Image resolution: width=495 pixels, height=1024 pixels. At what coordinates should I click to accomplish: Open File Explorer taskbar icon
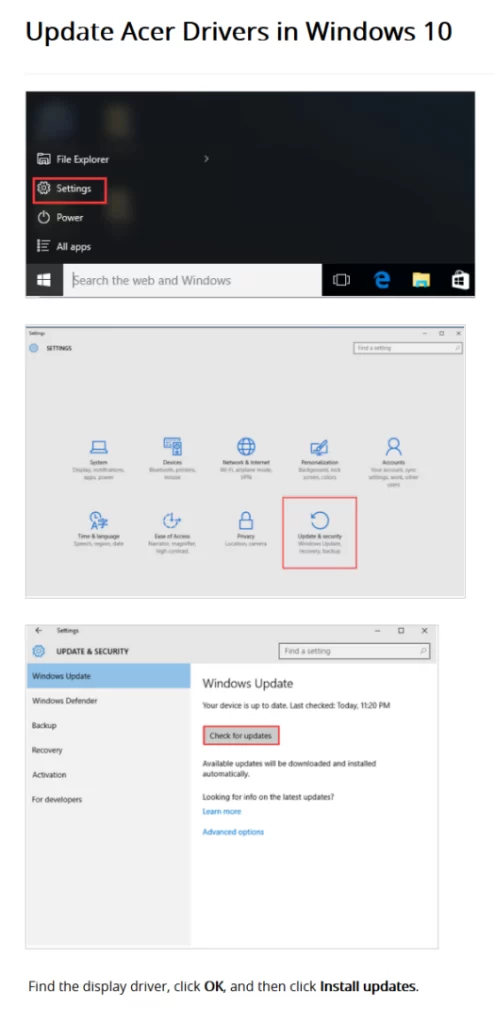(421, 280)
